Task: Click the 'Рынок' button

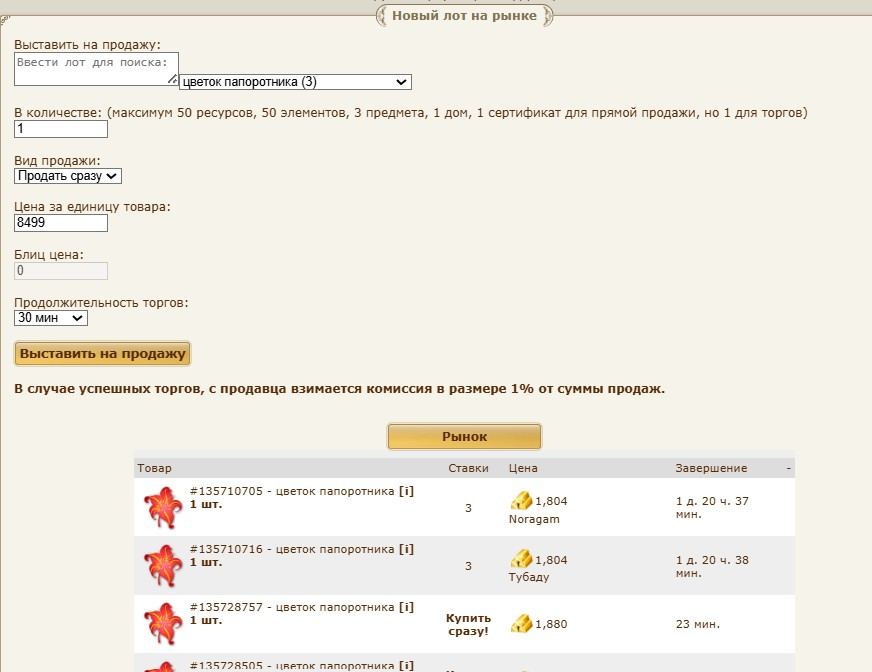Action: 464,437
